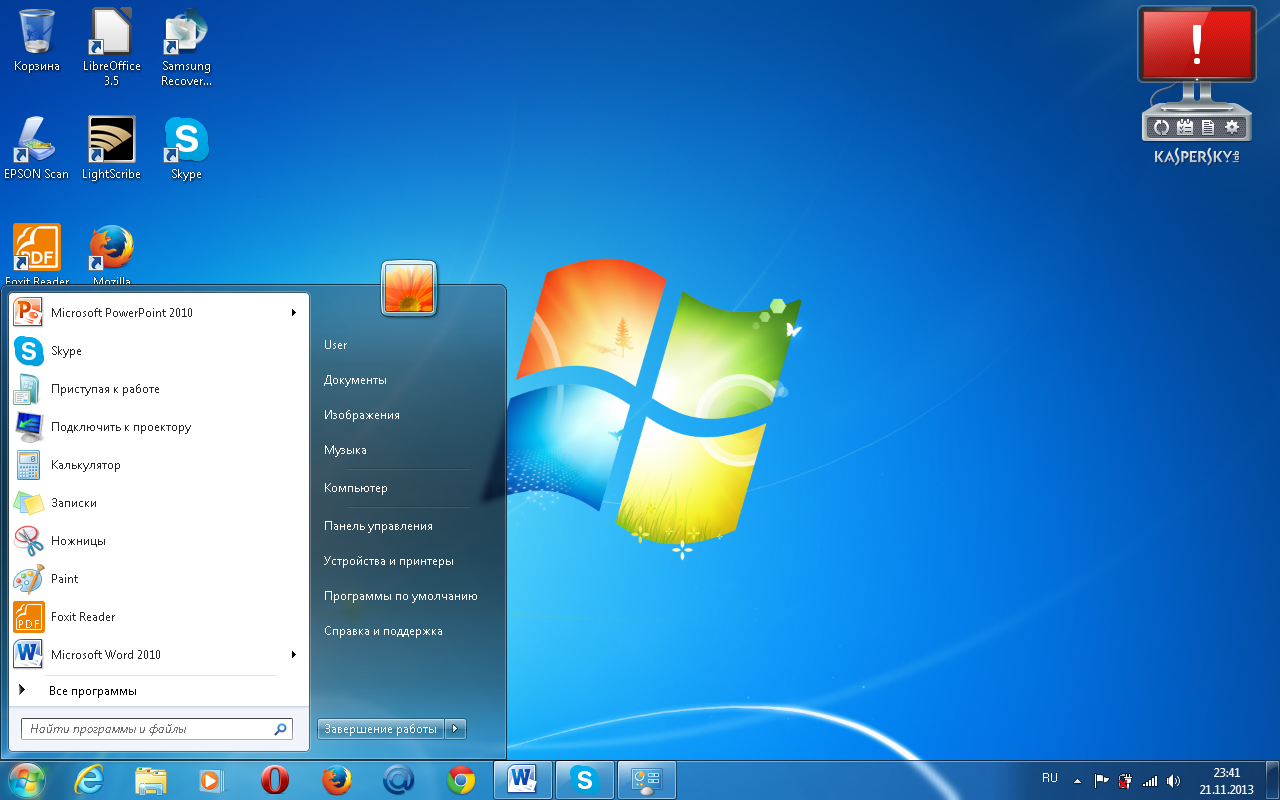Click the network signal tray icon
1280x800 pixels.
[1149, 780]
